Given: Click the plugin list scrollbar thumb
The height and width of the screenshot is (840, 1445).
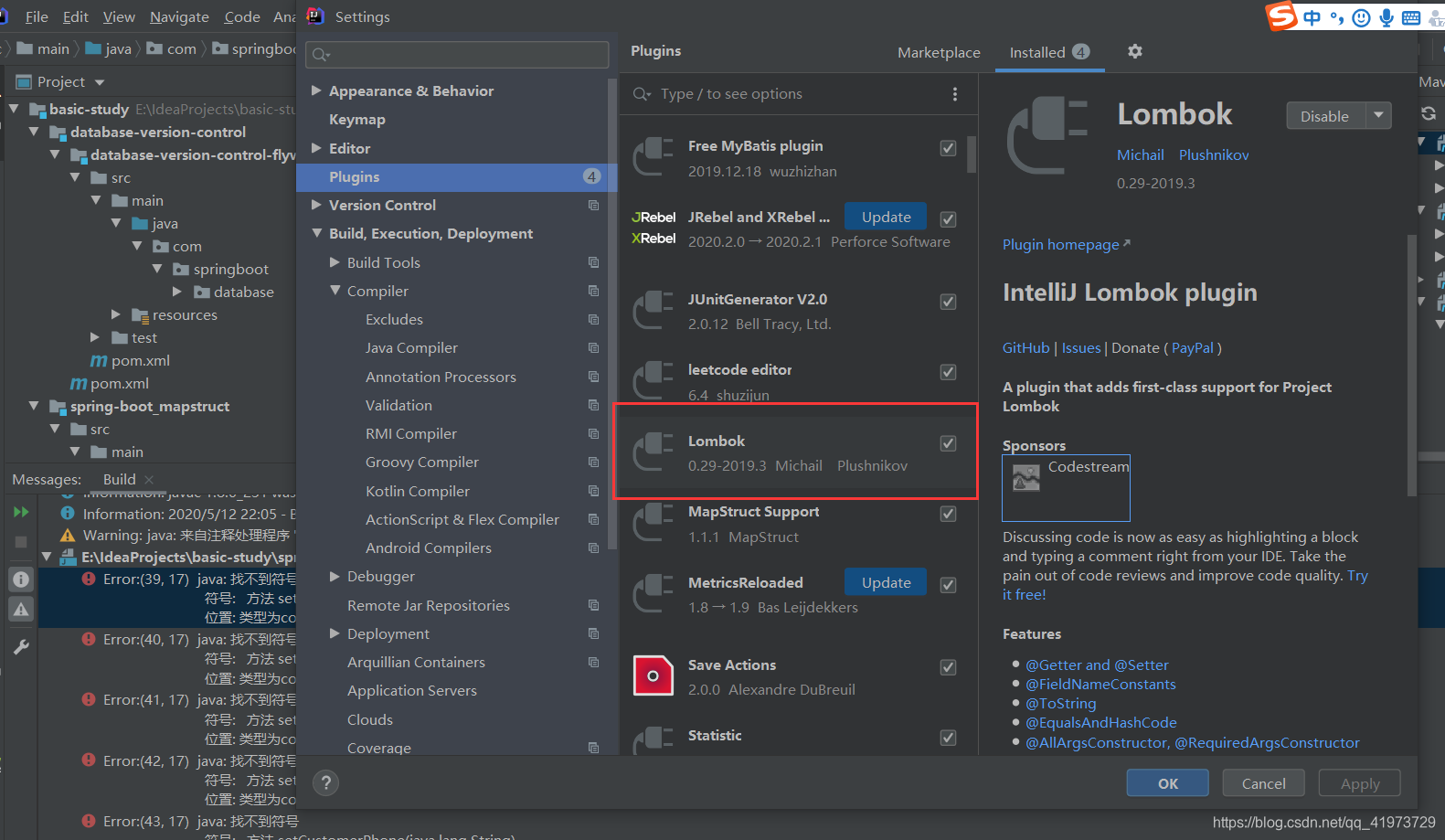Looking at the screenshot, I should point(971,154).
